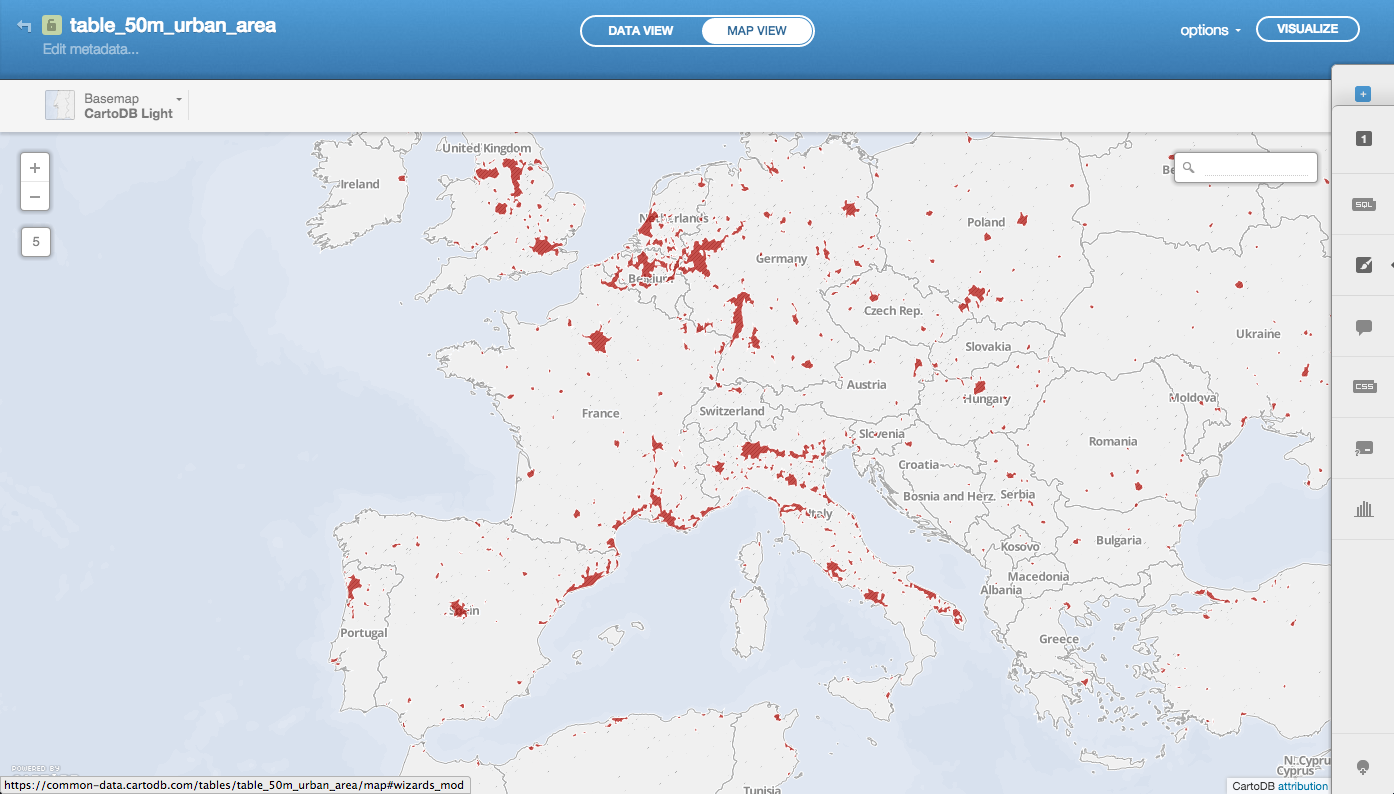Screen dimensions: 1394x794
Task: Click the France label on the map
Action: click(x=601, y=413)
